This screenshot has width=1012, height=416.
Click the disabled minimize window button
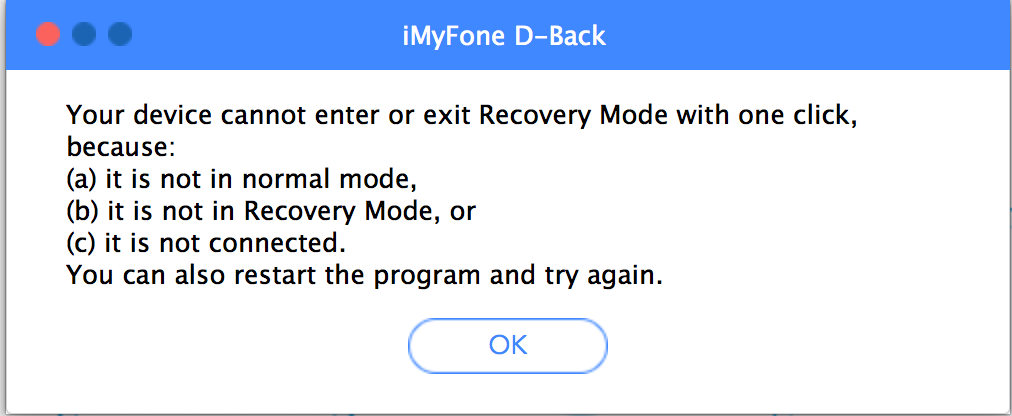(x=84, y=36)
